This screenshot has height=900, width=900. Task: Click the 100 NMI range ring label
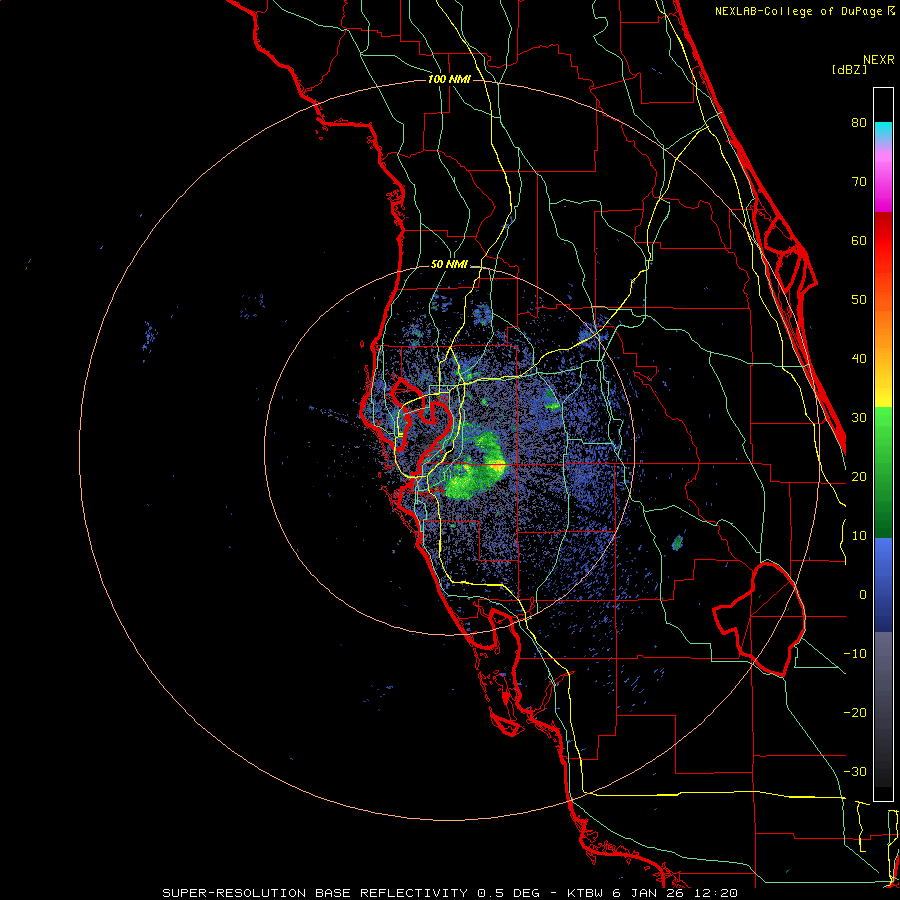[449, 79]
